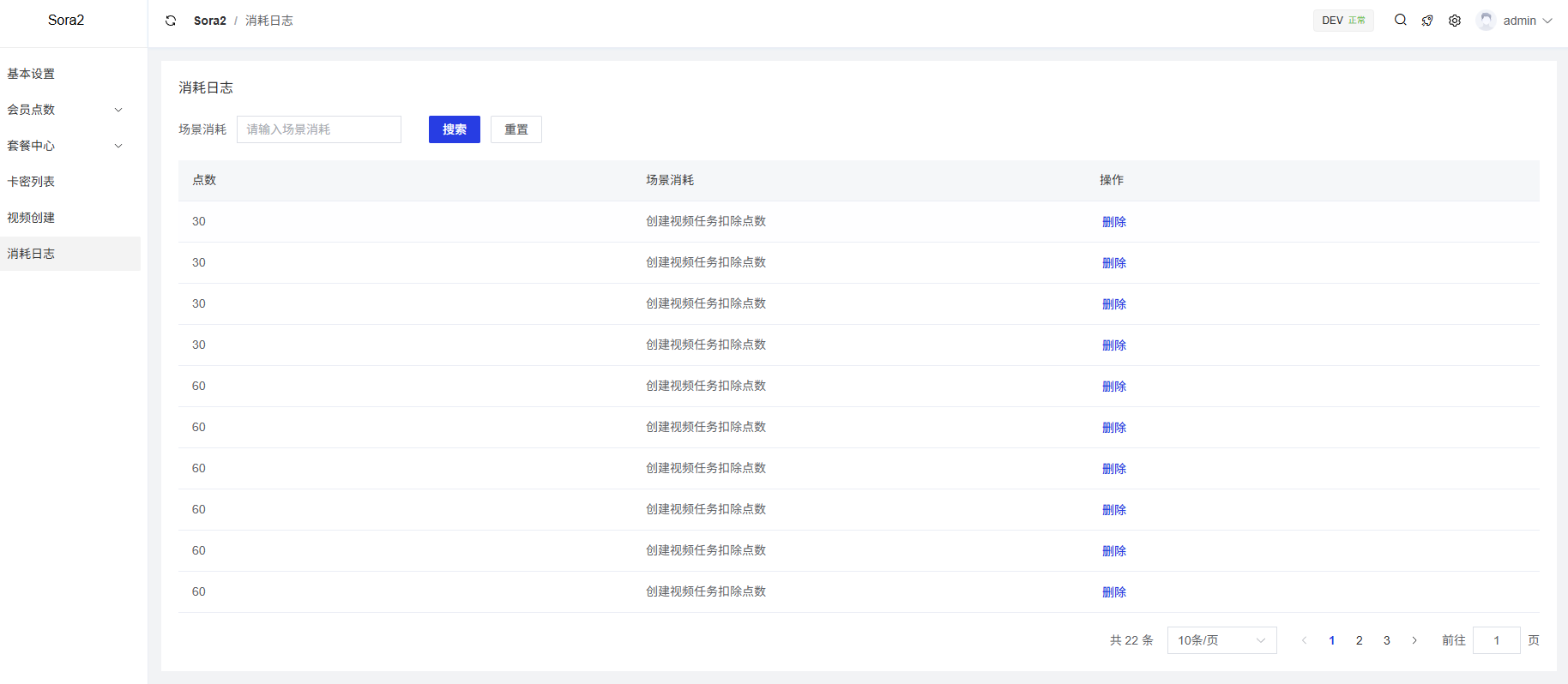Screen dimensions: 1568x684
Task: Open the settings gear icon
Action: pos(1455,21)
